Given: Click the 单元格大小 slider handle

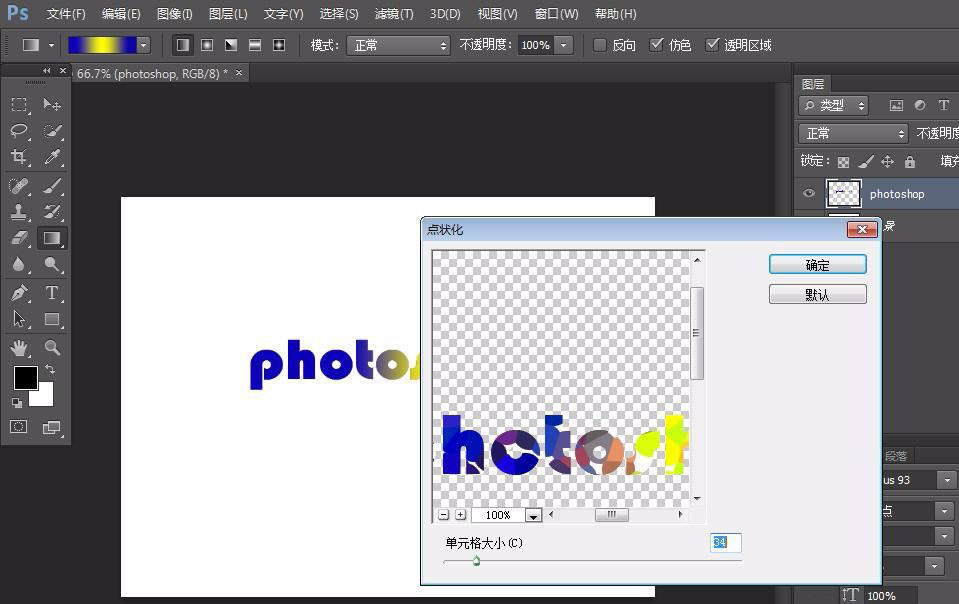Looking at the screenshot, I should (476, 561).
